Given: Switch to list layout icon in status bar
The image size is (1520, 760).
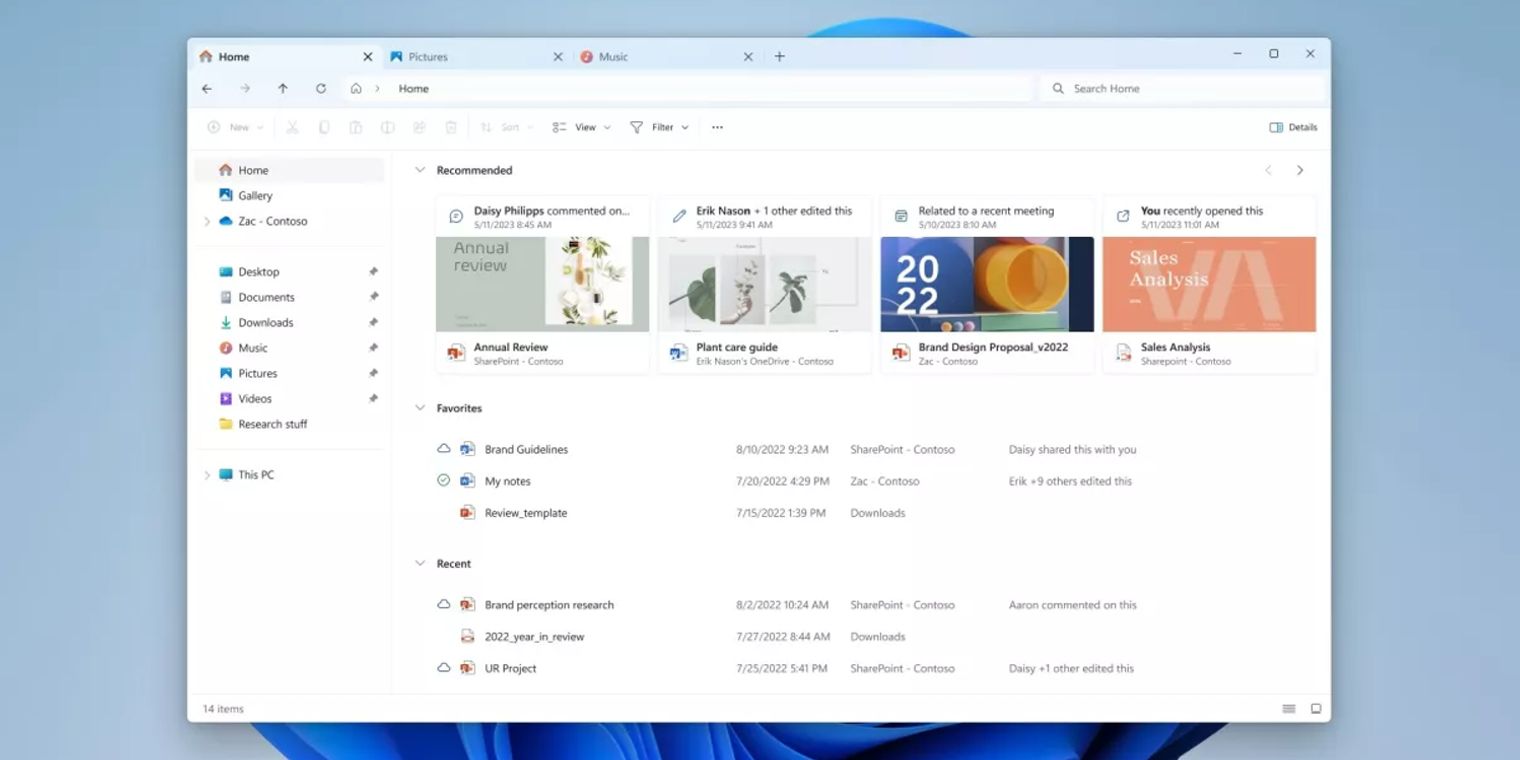Looking at the screenshot, I should (x=1289, y=709).
